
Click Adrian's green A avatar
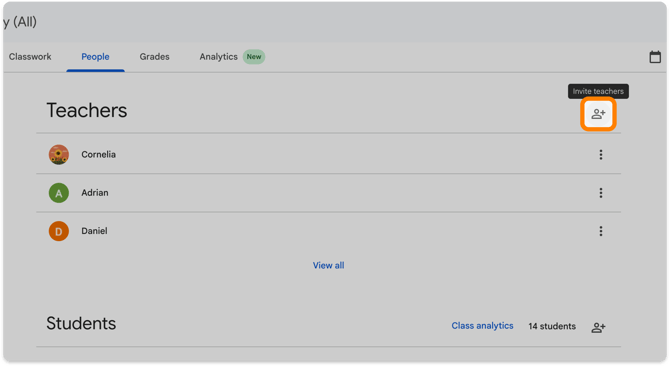pyautogui.click(x=59, y=193)
